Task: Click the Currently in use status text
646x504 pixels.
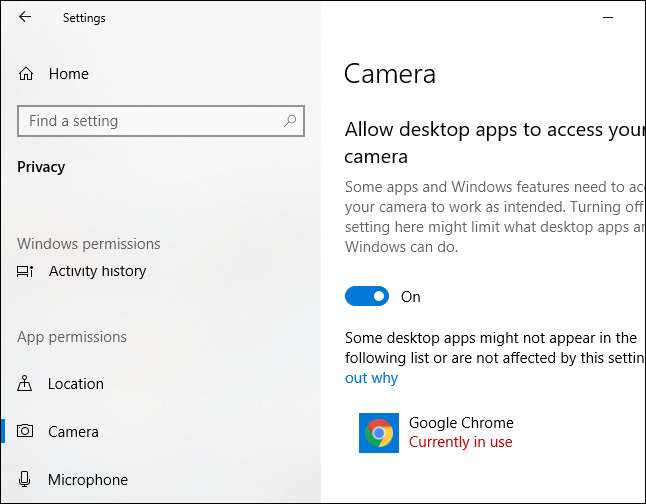Action: (x=460, y=442)
